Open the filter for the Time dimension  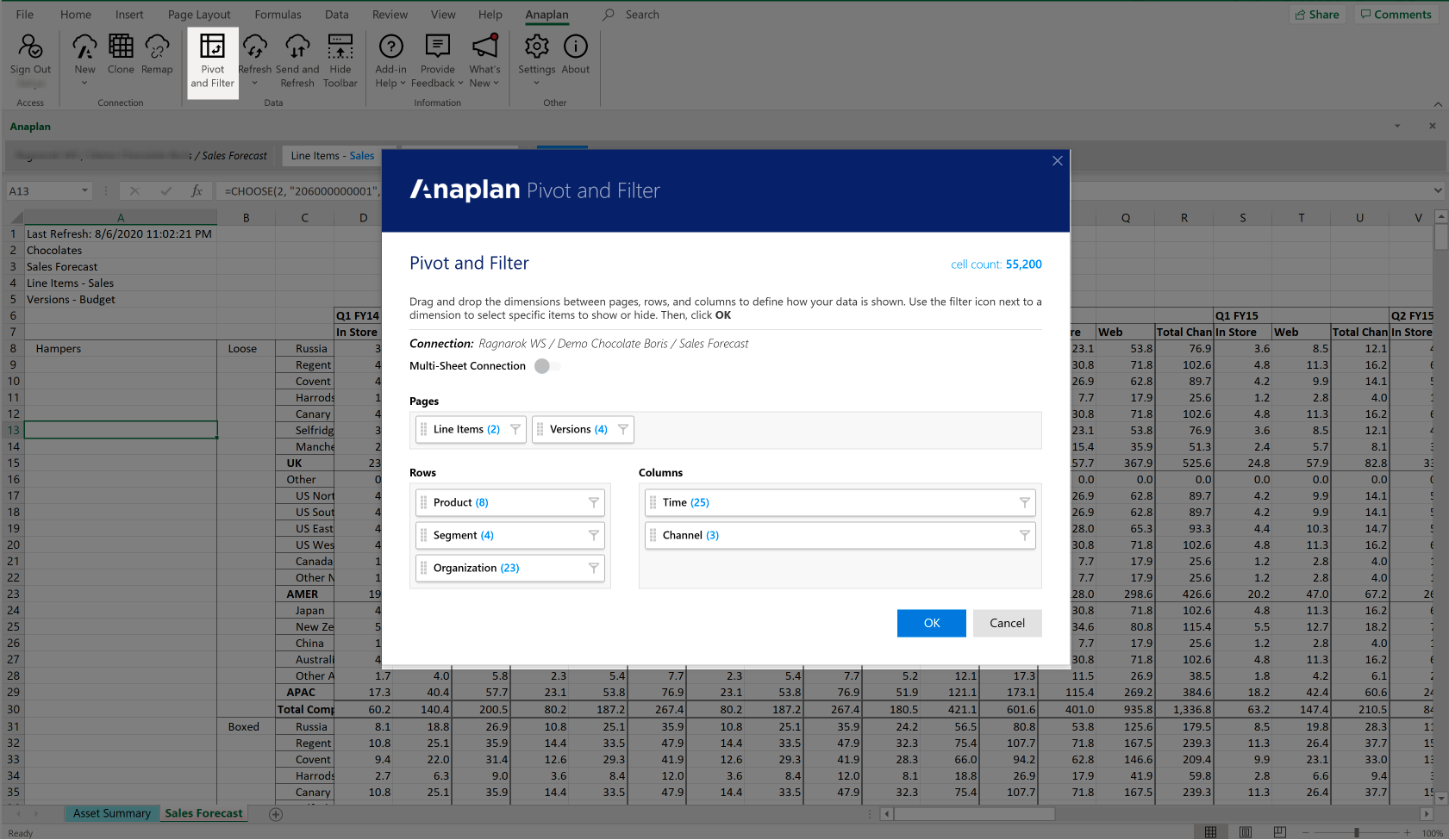tap(1025, 502)
